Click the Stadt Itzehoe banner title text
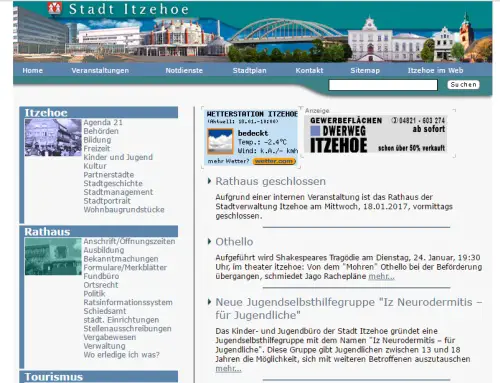The image size is (500, 383). point(129,9)
